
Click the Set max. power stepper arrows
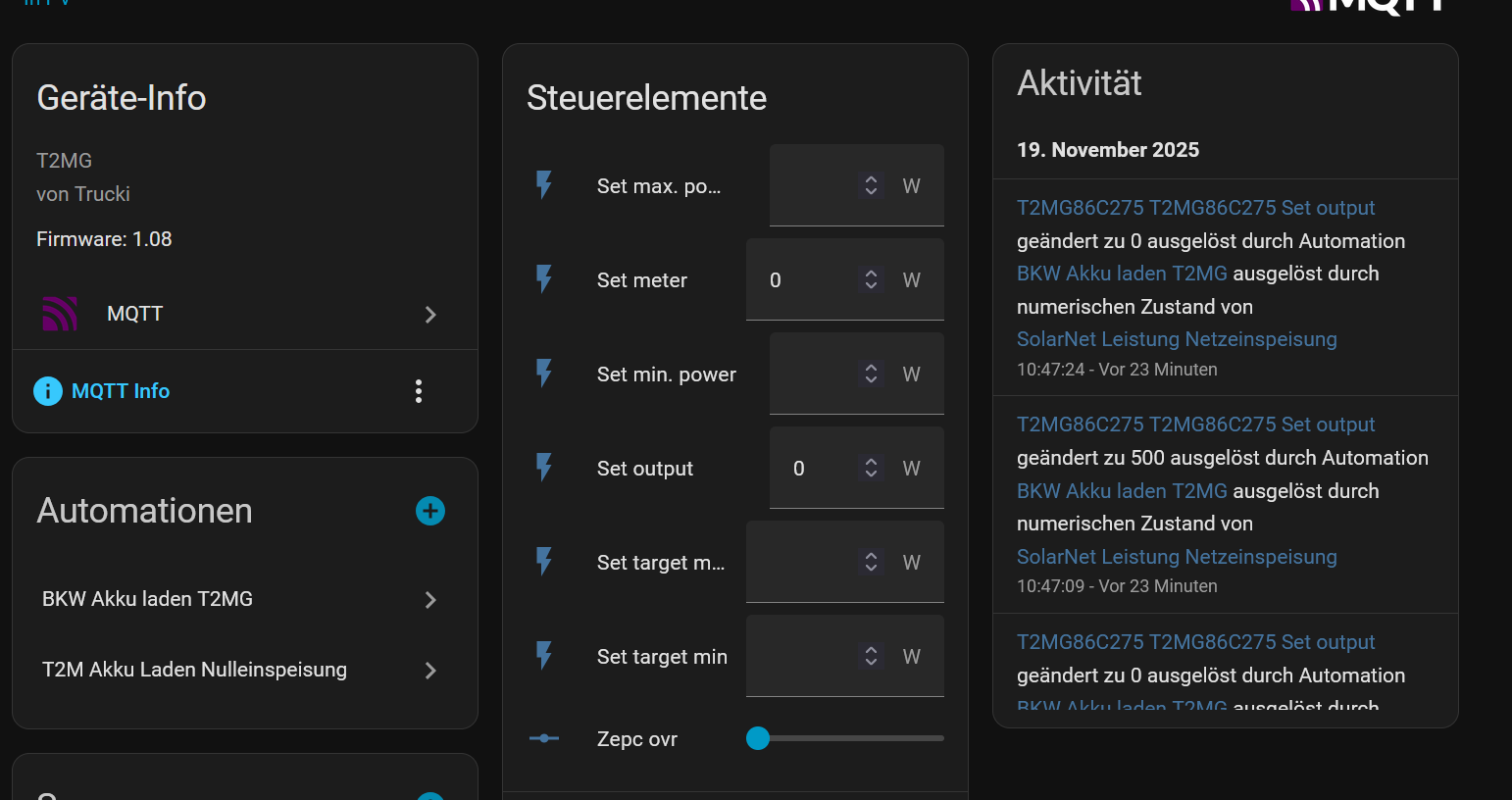(x=871, y=185)
